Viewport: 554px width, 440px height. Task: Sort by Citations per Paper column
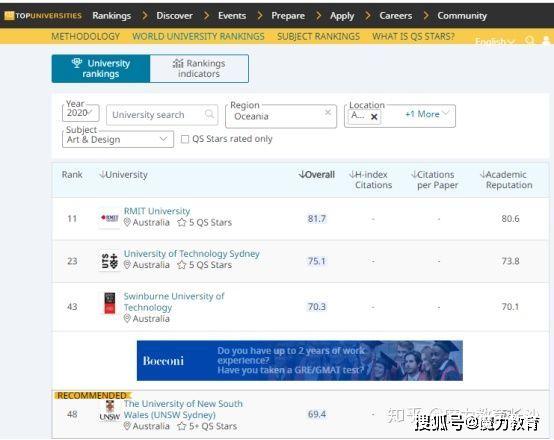point(435,180)
